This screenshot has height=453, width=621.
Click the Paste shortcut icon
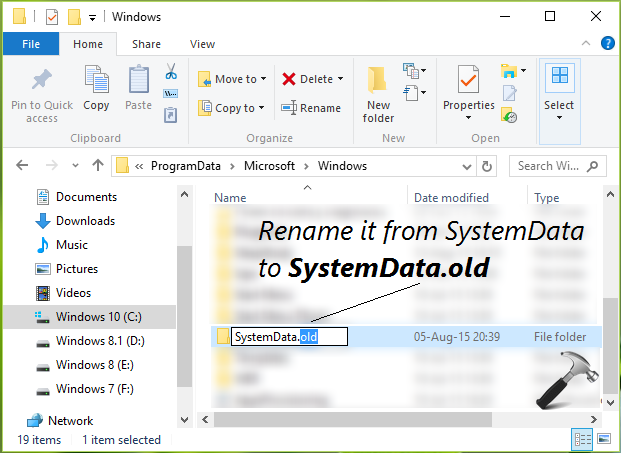[x=171, y=115]
